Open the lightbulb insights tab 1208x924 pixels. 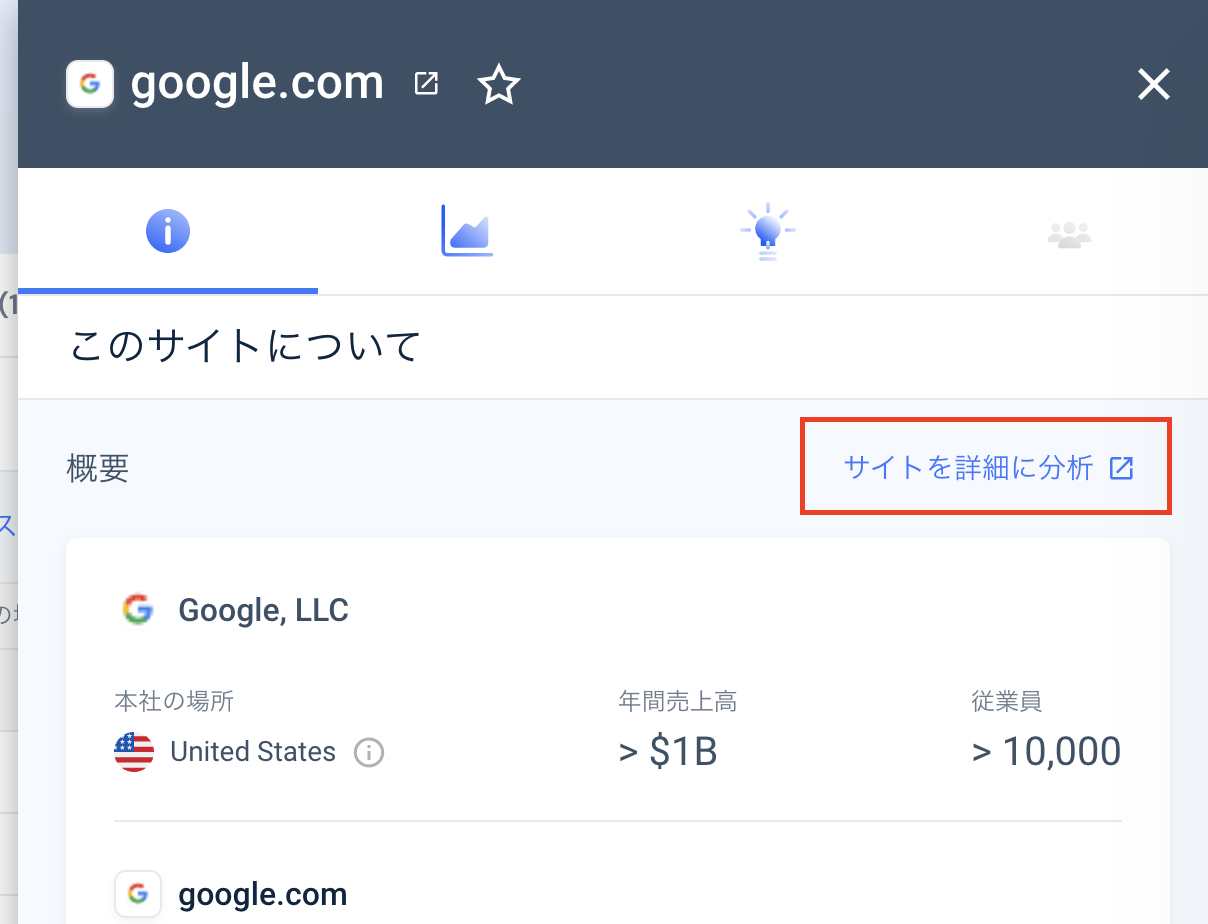767,232
